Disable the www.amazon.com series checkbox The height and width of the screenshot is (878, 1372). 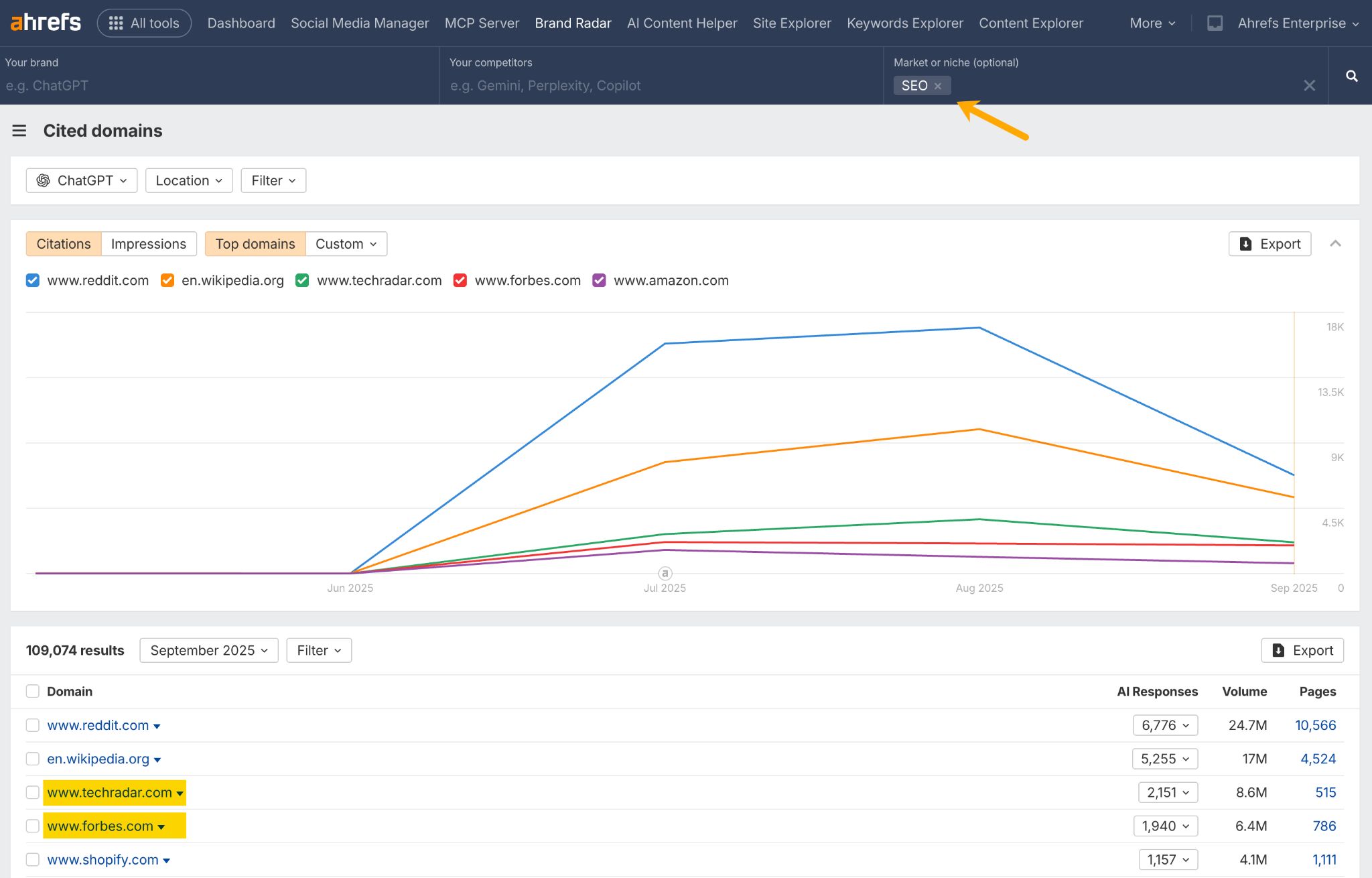click(598, 280)
